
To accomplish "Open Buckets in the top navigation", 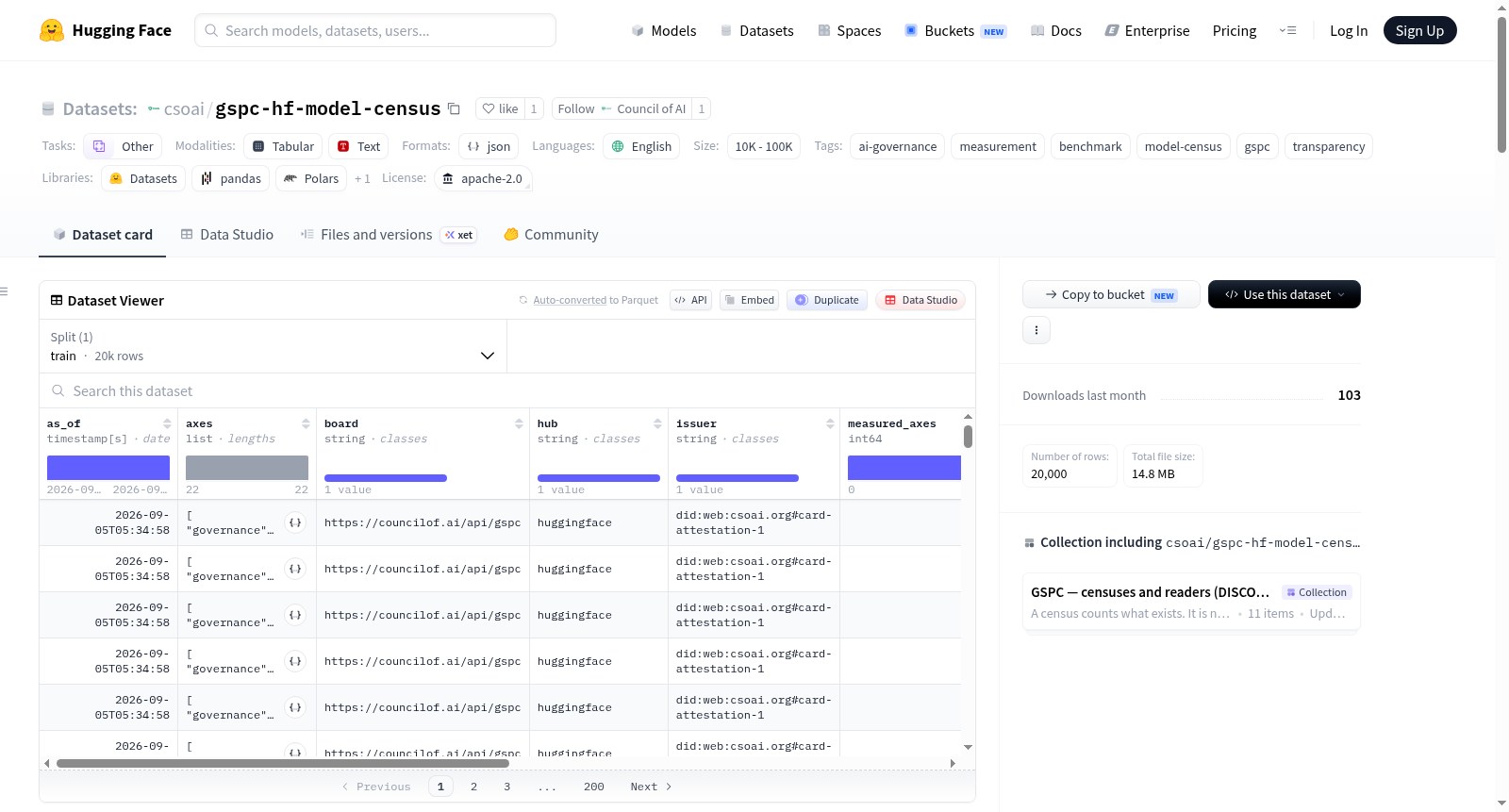I will pyautogui.click(x=955, y=30).
